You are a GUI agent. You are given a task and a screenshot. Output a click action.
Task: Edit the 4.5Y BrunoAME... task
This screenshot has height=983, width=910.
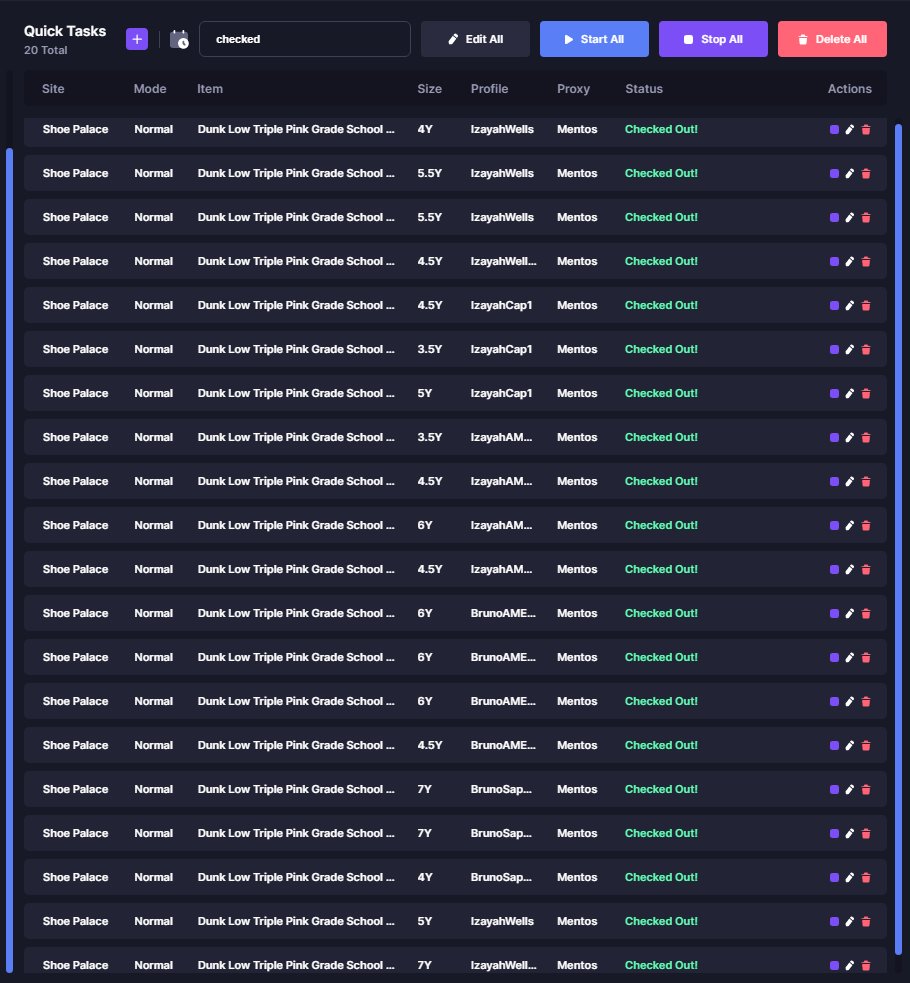850,745
